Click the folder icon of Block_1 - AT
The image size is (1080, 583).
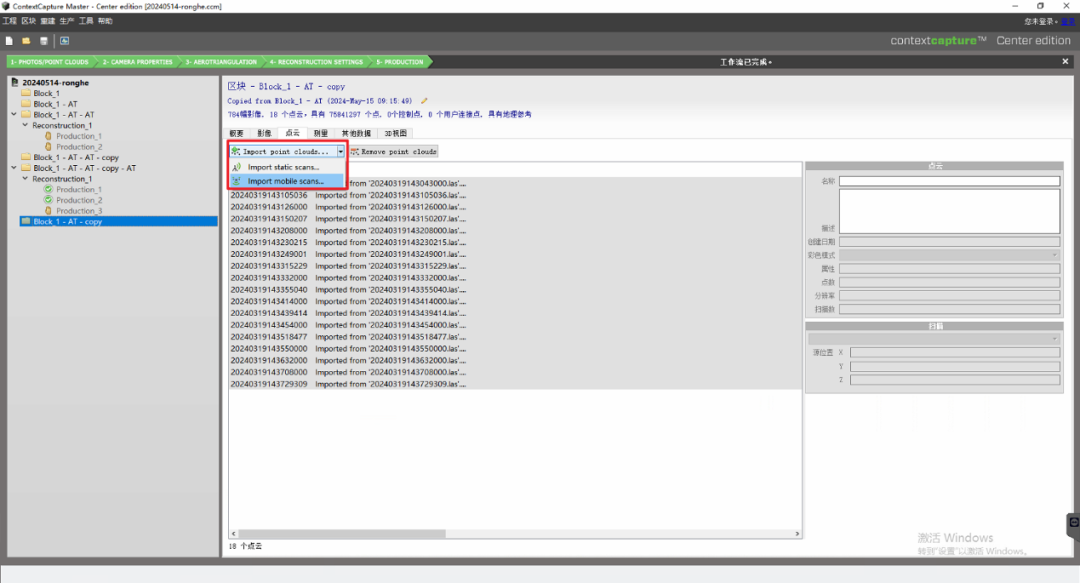(26, 104)
